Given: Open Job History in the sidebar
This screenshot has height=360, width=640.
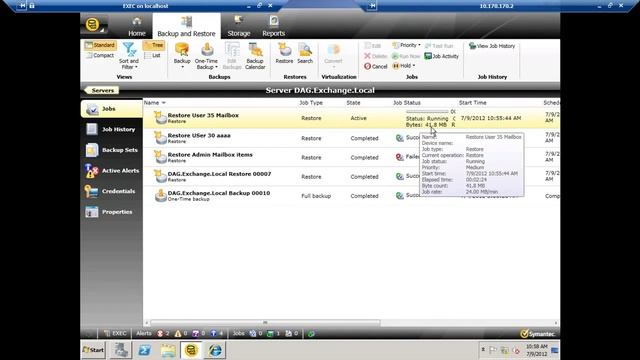Looking at the screenshot, I should 111,129.
